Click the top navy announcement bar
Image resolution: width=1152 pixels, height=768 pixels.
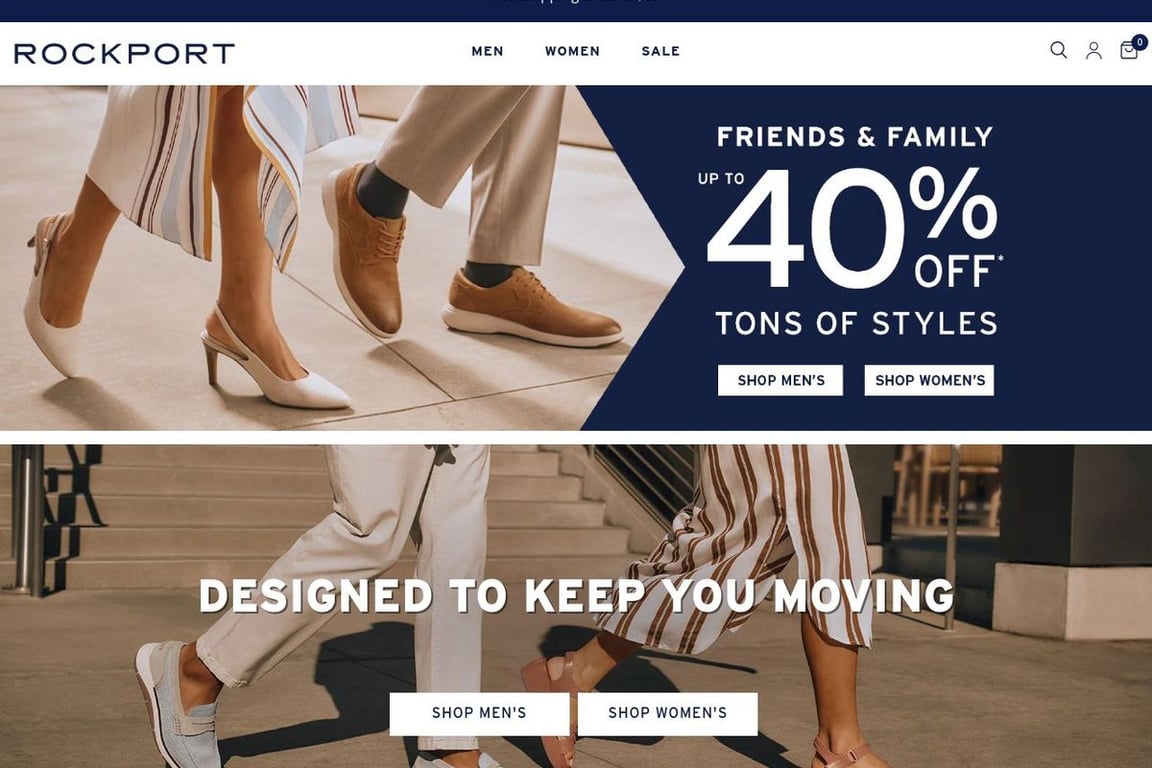click(576, 10)
